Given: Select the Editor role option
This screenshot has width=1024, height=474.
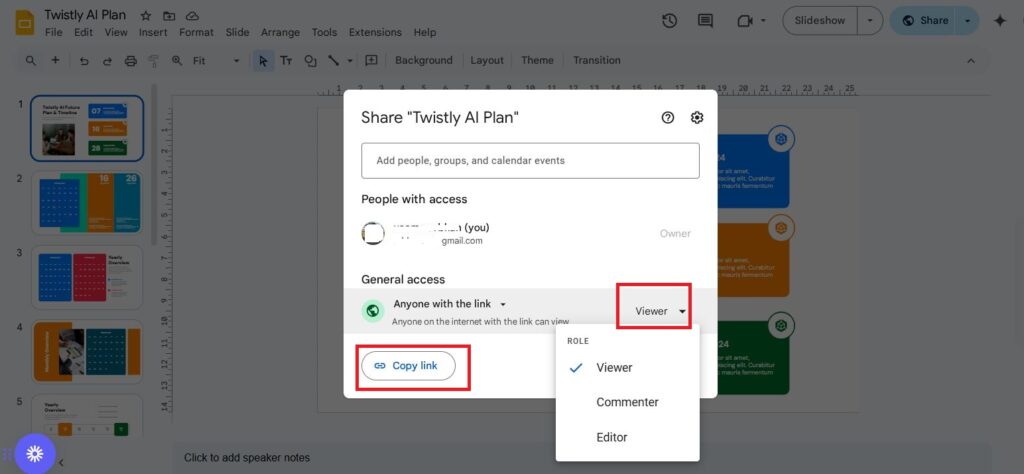Looking at the screenshot, I should [x=627, y=437].
